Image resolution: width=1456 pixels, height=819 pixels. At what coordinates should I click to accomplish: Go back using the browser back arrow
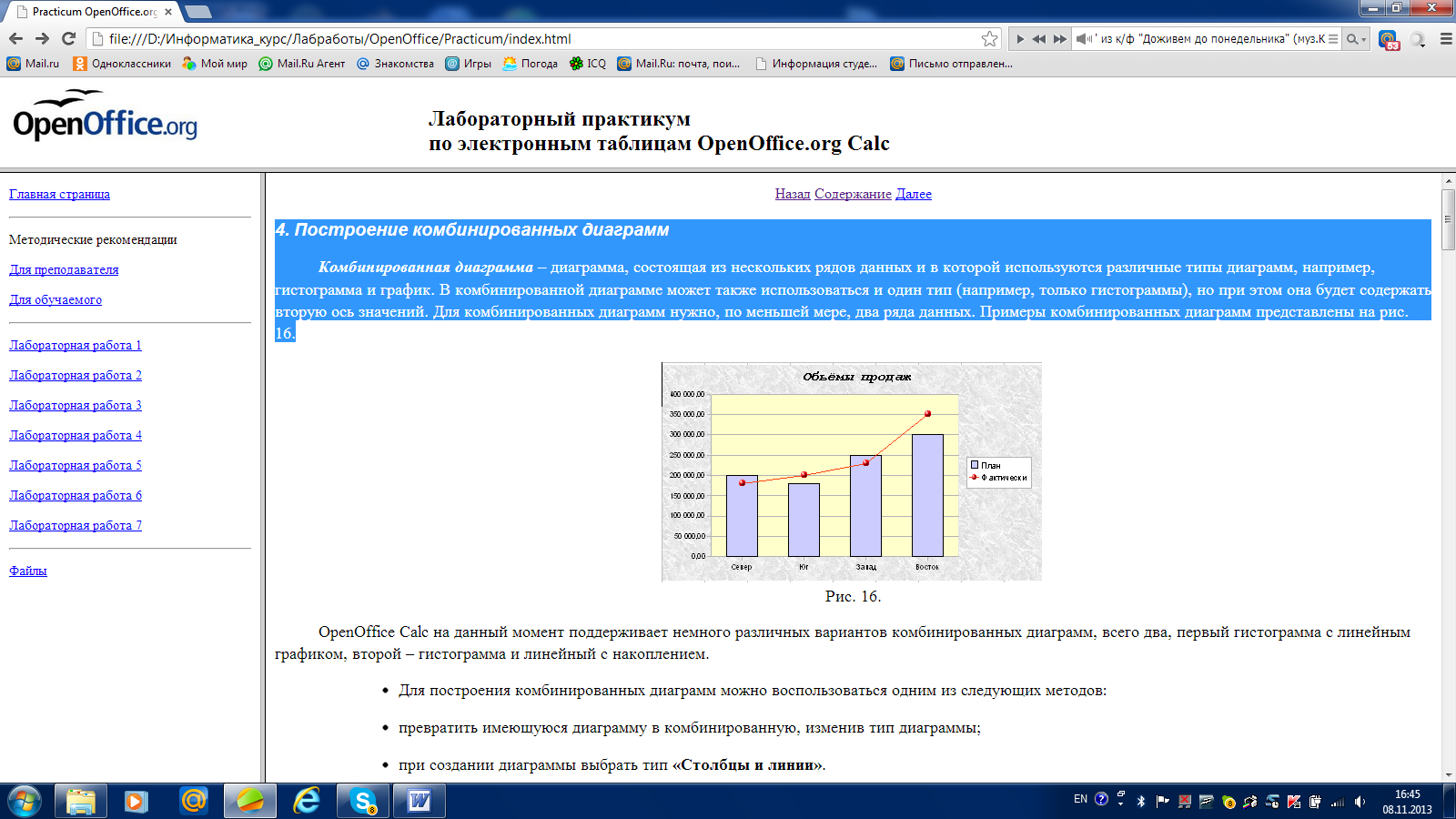pyautogui.click(x=15, y=38)
